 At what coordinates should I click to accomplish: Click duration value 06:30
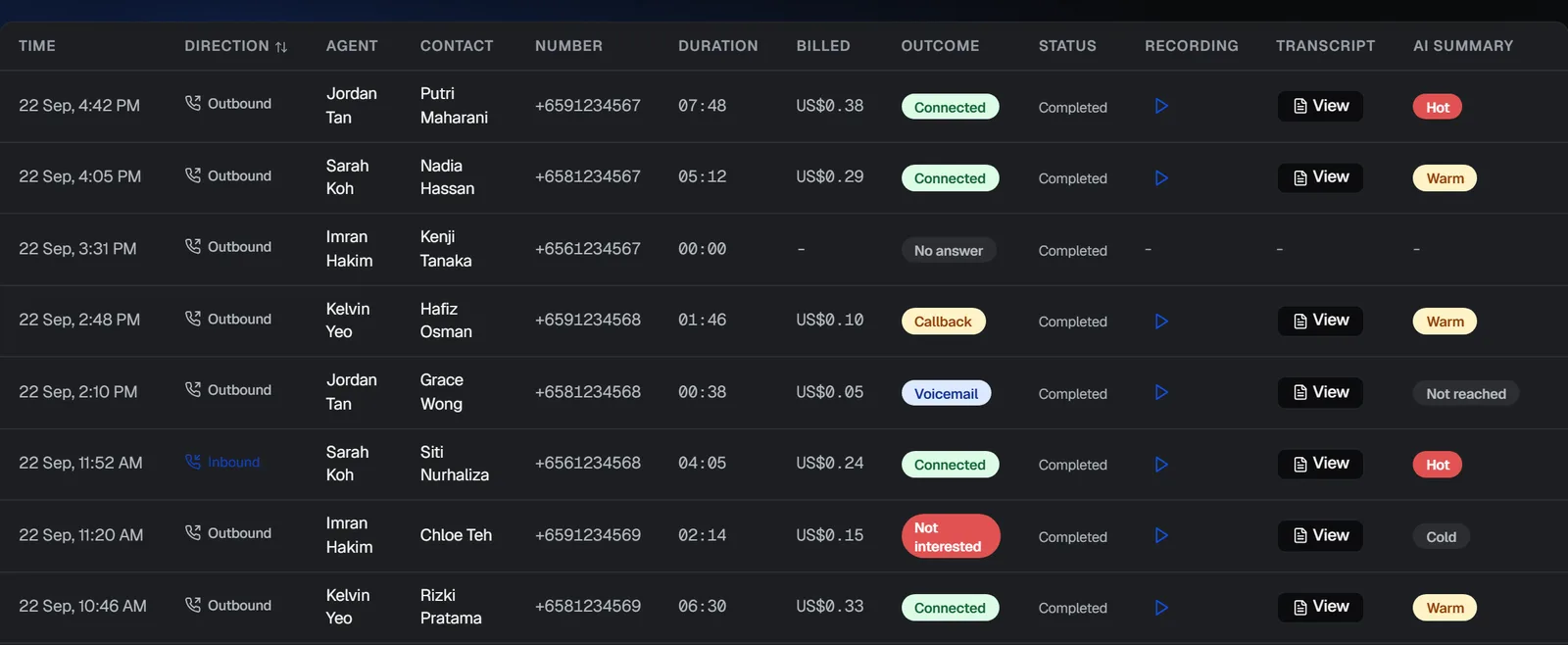[x=703, y=606]
